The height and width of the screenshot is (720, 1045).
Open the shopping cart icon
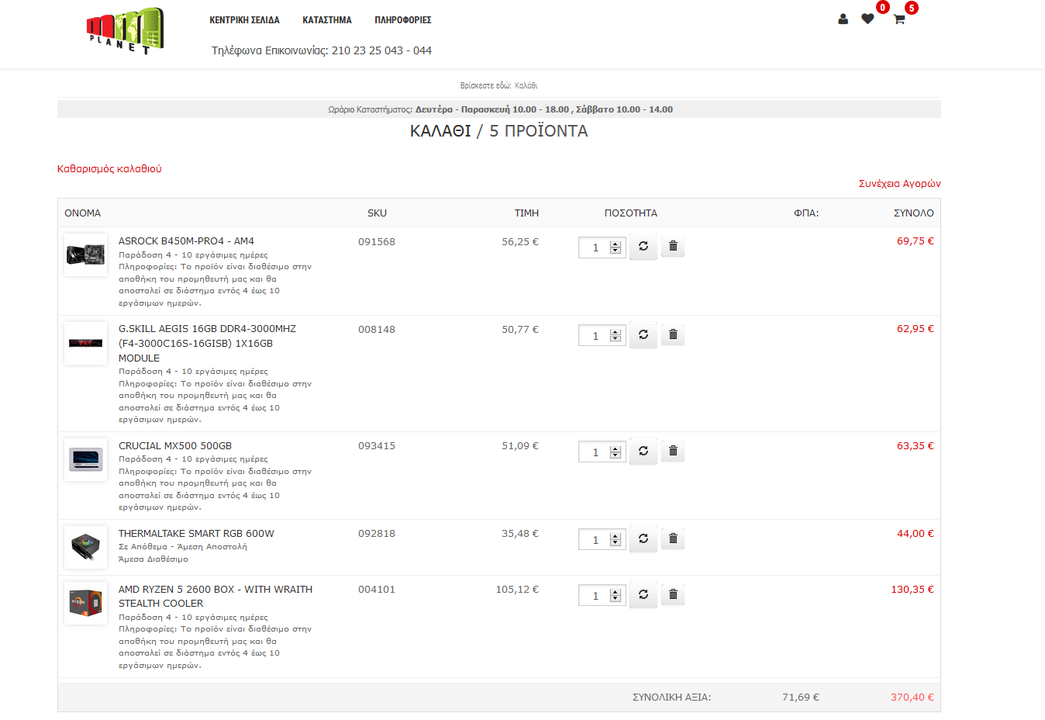(899, 19)
